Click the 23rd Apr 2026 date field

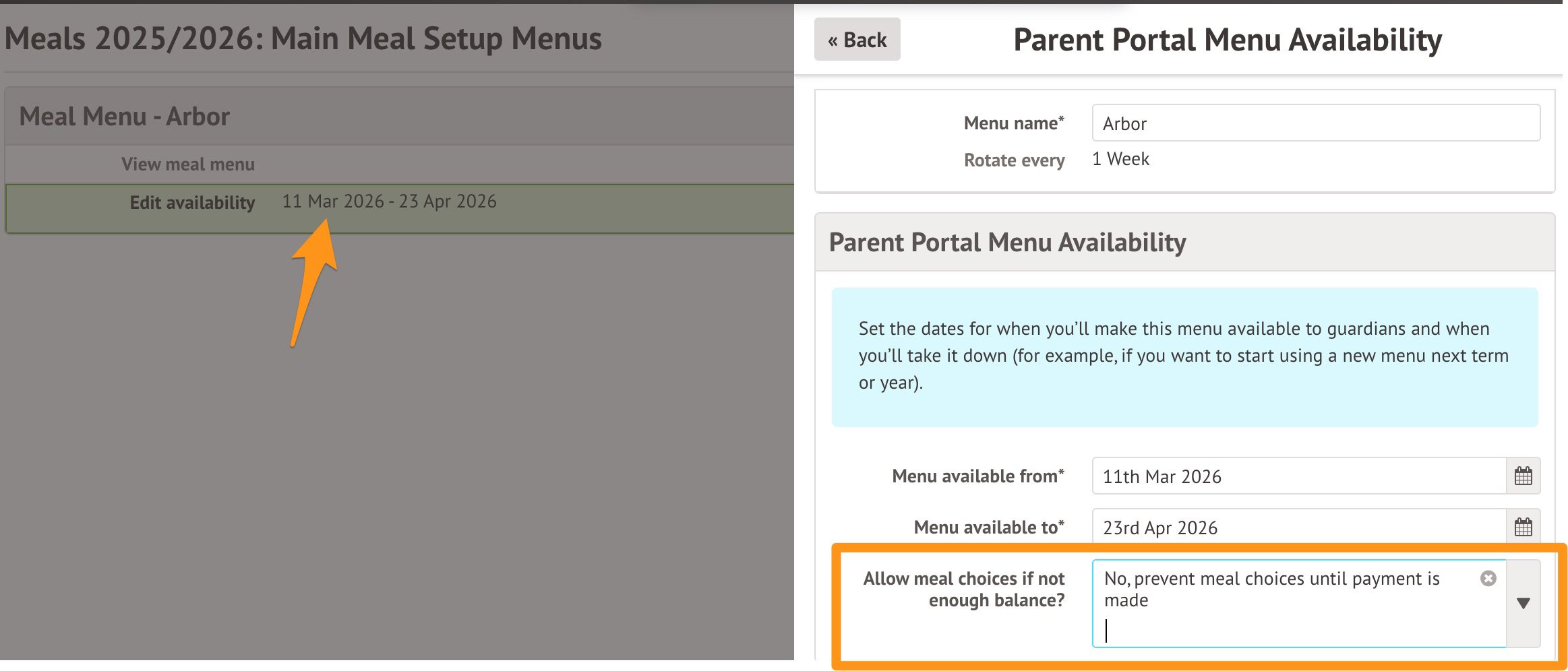1298,528
